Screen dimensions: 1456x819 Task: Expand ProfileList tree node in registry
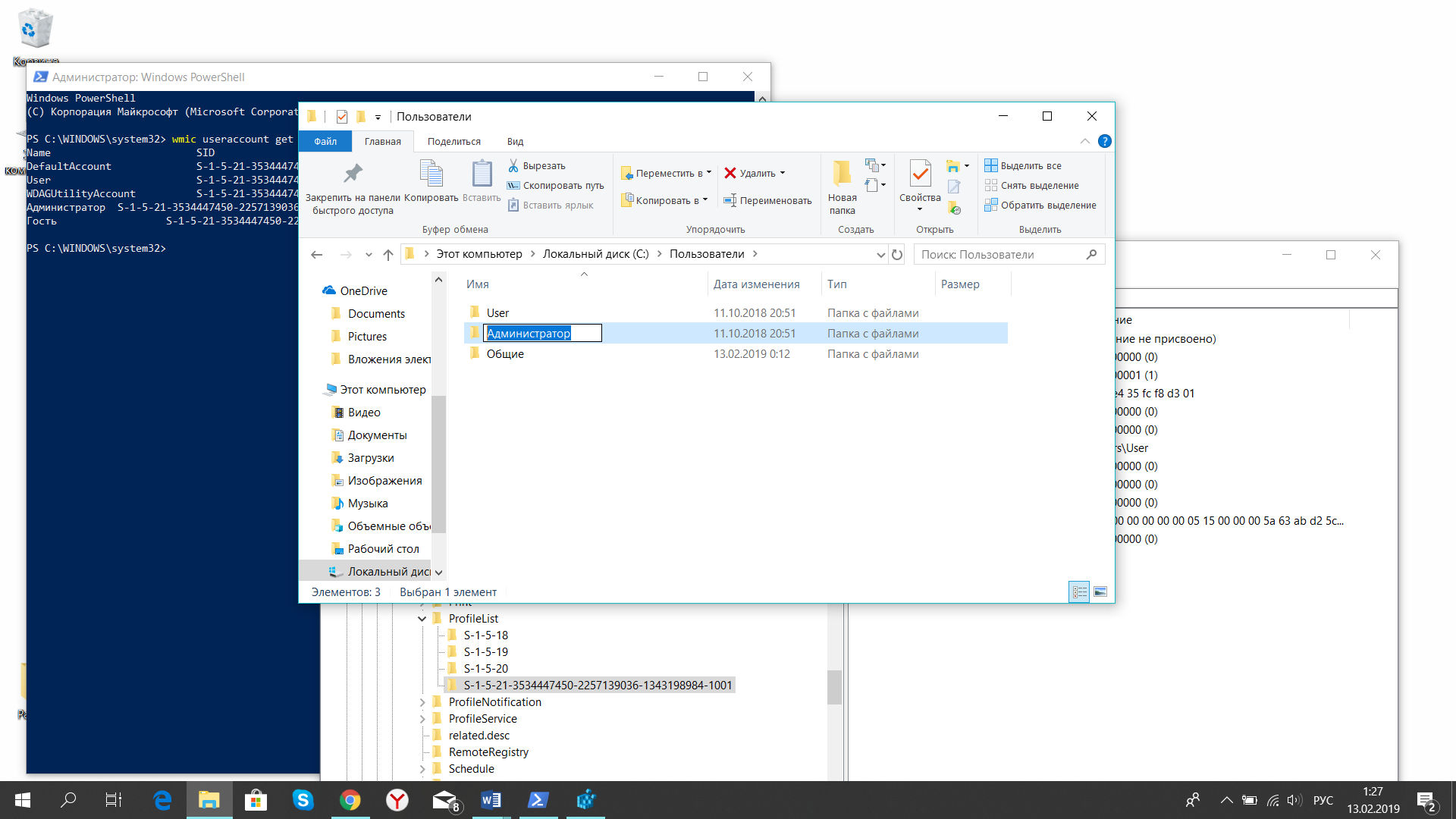coord(422,618)
